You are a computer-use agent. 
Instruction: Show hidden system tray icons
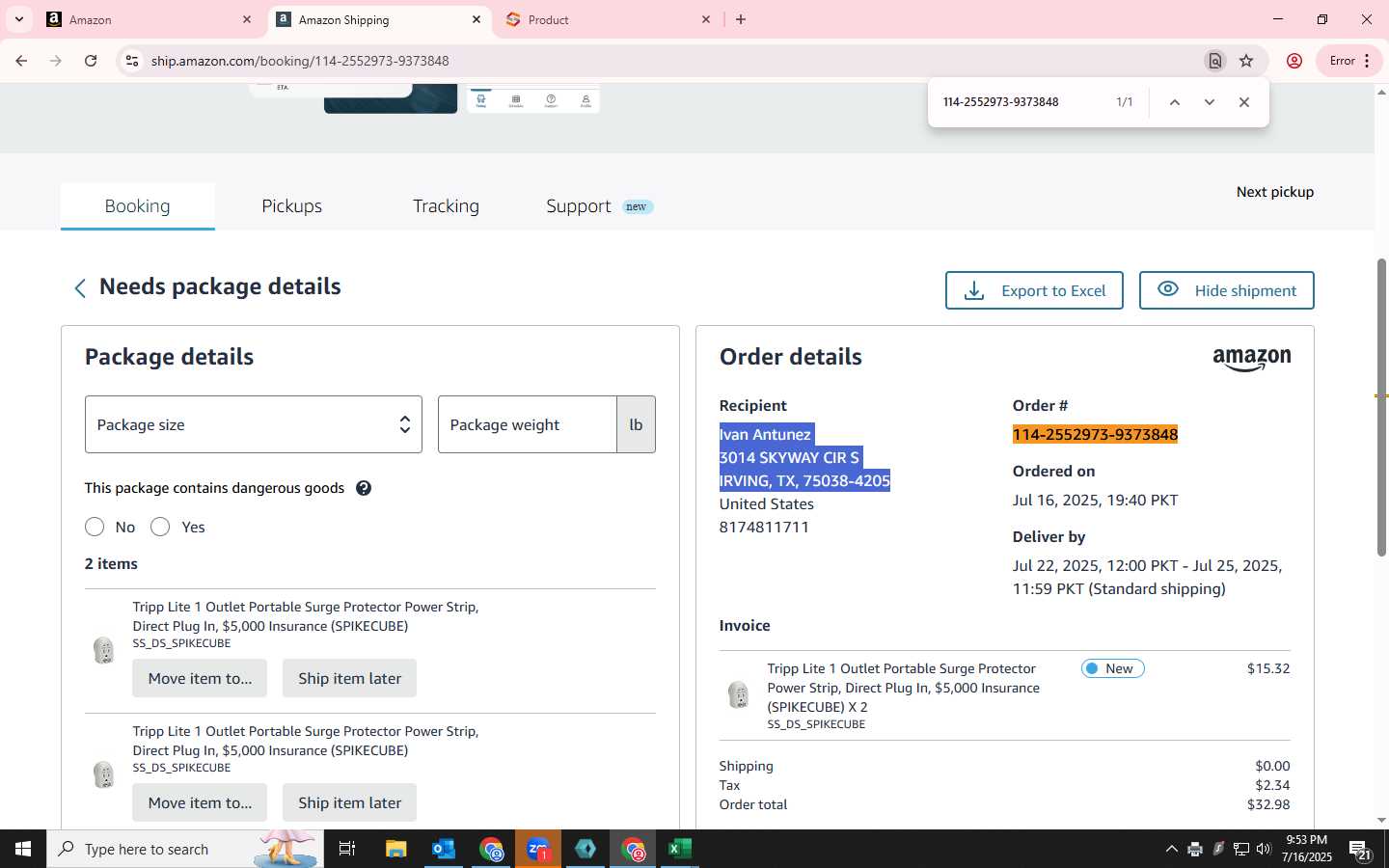[1171, 849]
